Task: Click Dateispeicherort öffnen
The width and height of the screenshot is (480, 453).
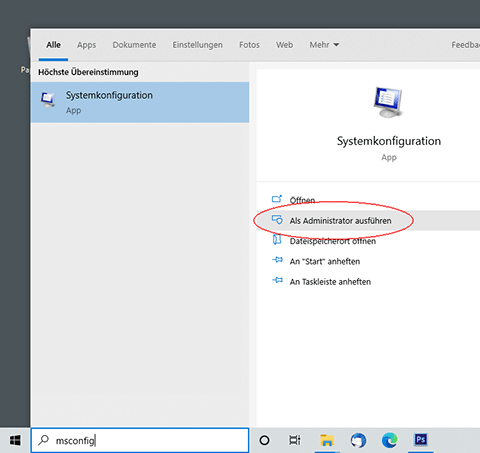Action: pos(333,241)
